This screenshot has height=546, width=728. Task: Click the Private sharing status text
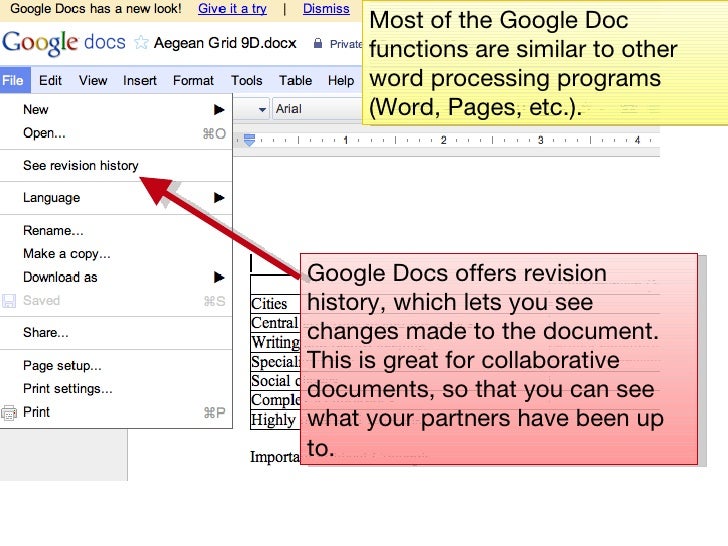coord(345,44)
